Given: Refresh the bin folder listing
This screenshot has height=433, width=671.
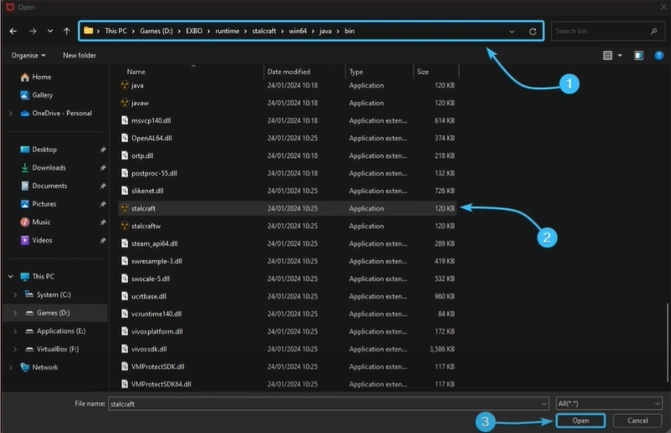Looking at the screenshot, I should point(533,31).
